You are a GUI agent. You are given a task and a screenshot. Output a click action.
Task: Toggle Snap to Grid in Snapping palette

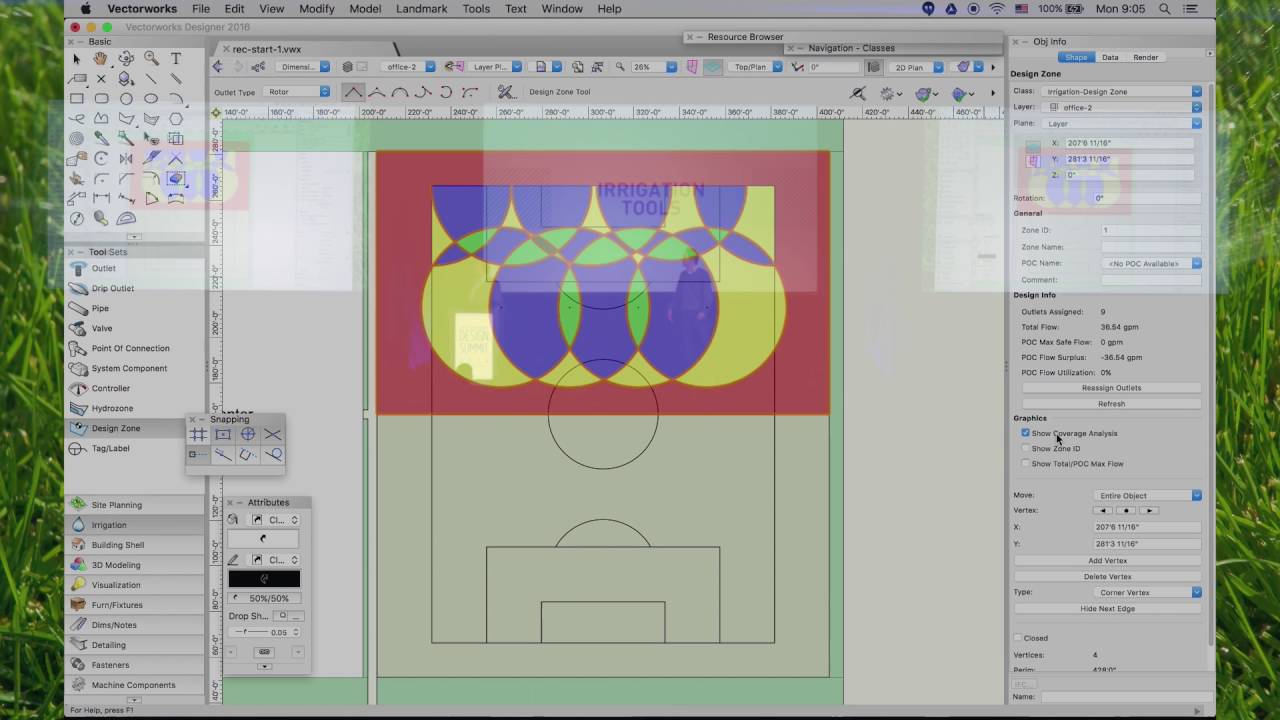click(198, 434)
